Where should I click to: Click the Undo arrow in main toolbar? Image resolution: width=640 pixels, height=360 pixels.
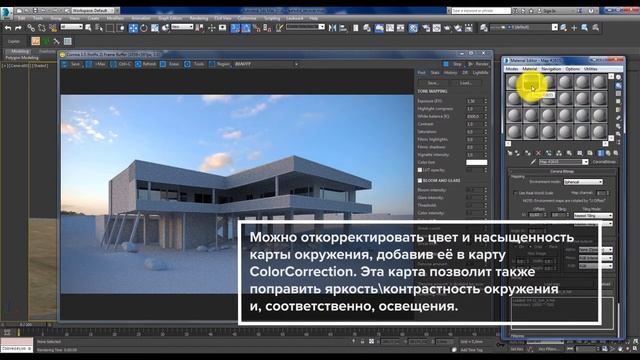[8, 28]
